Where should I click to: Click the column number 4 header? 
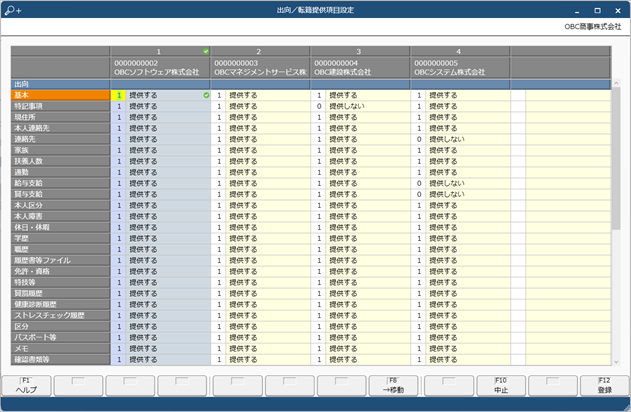(x=460, y=52)
